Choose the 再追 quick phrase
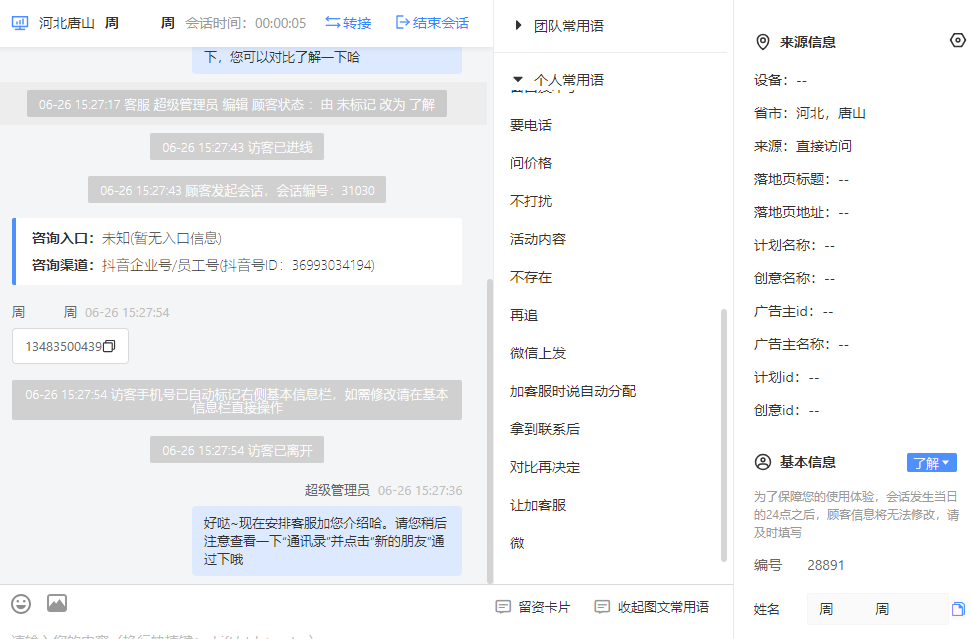Viewport: 972px width, 639px height. click(x=524, y=315)
